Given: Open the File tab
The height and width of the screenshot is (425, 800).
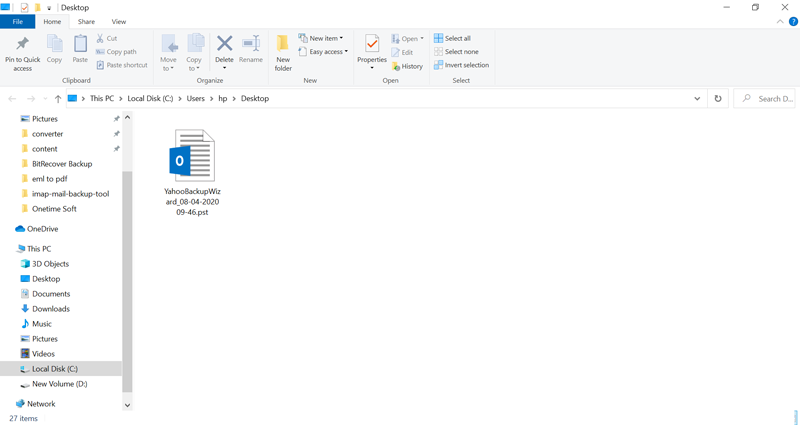Looking at the screenshot, I should pyautogui.click(x=17, y=21).
